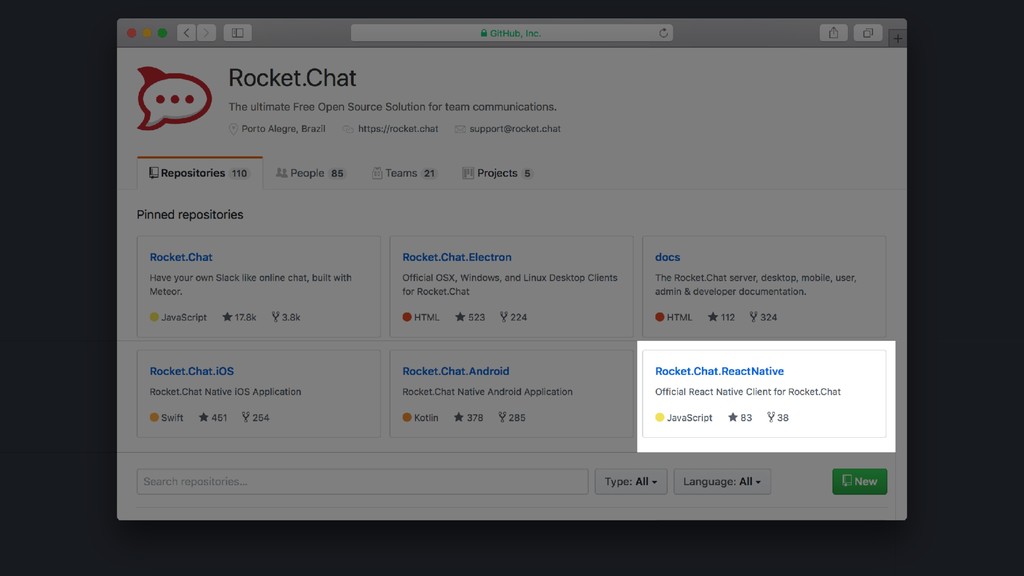The height and width of the screenshot is (576, 1024).
Task: Open the Projects tab
Action: point(498,173)
